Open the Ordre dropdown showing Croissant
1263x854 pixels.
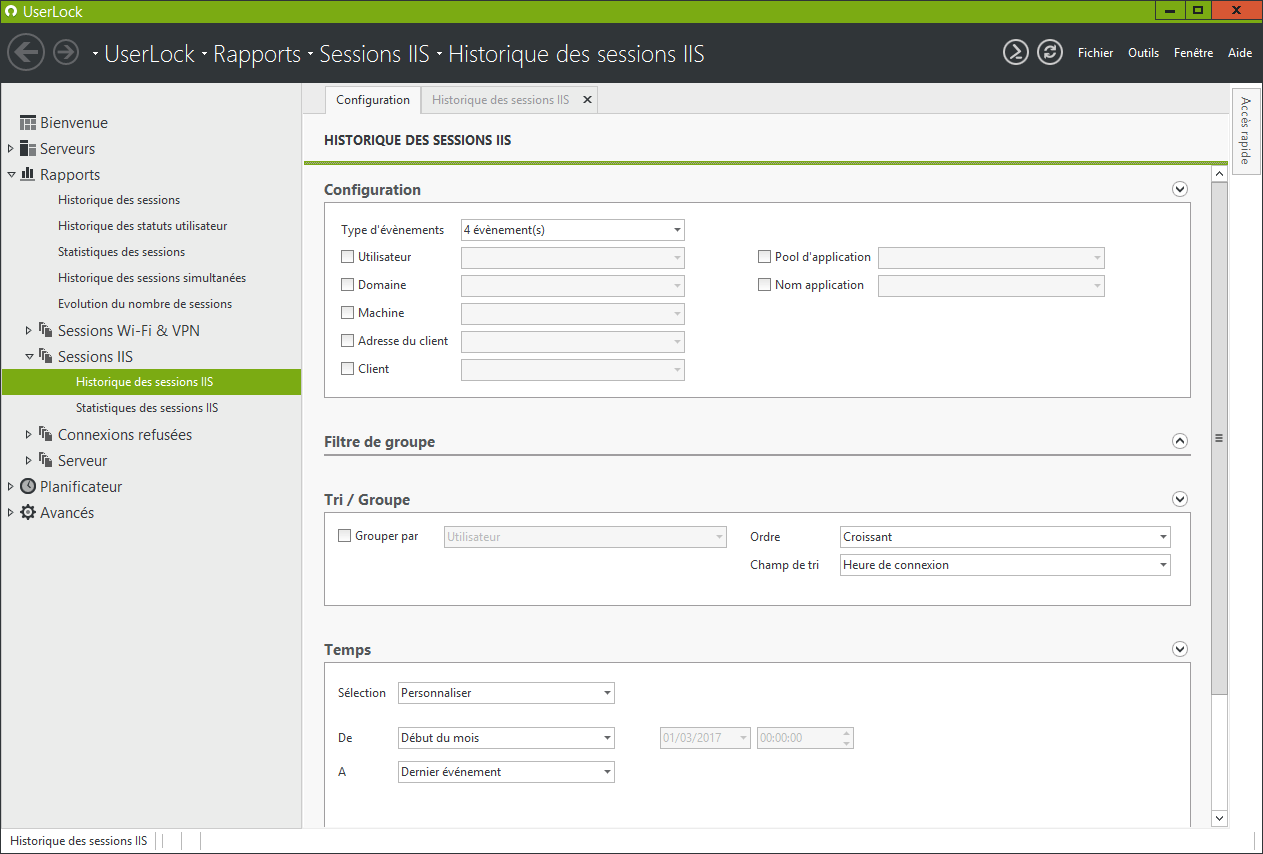click(x=1005, y=537)
